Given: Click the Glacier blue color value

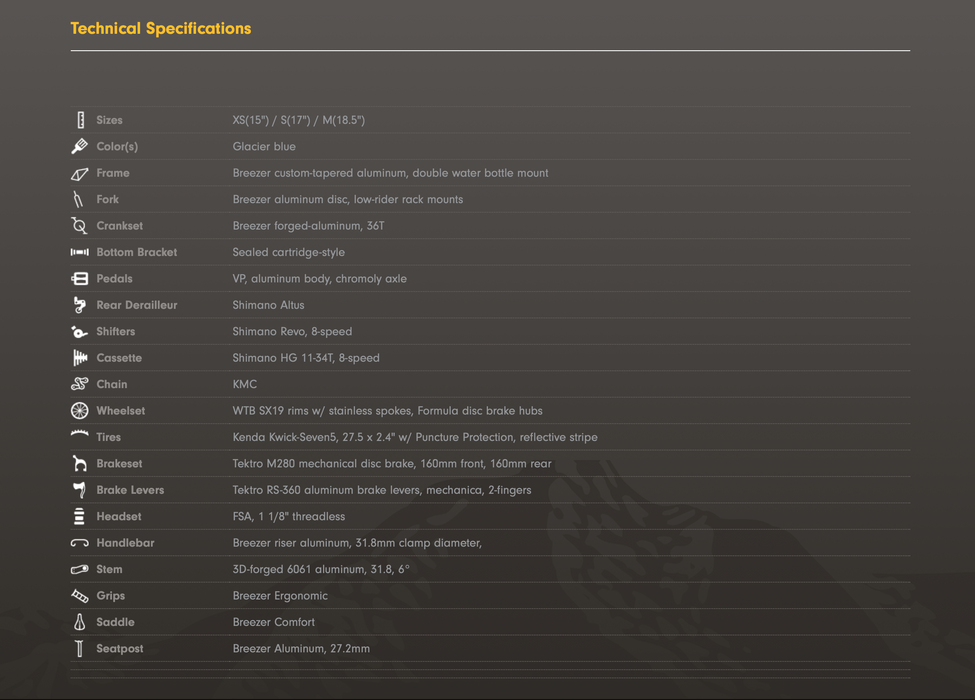Looking at the screenshot, I should click(264, 147).
